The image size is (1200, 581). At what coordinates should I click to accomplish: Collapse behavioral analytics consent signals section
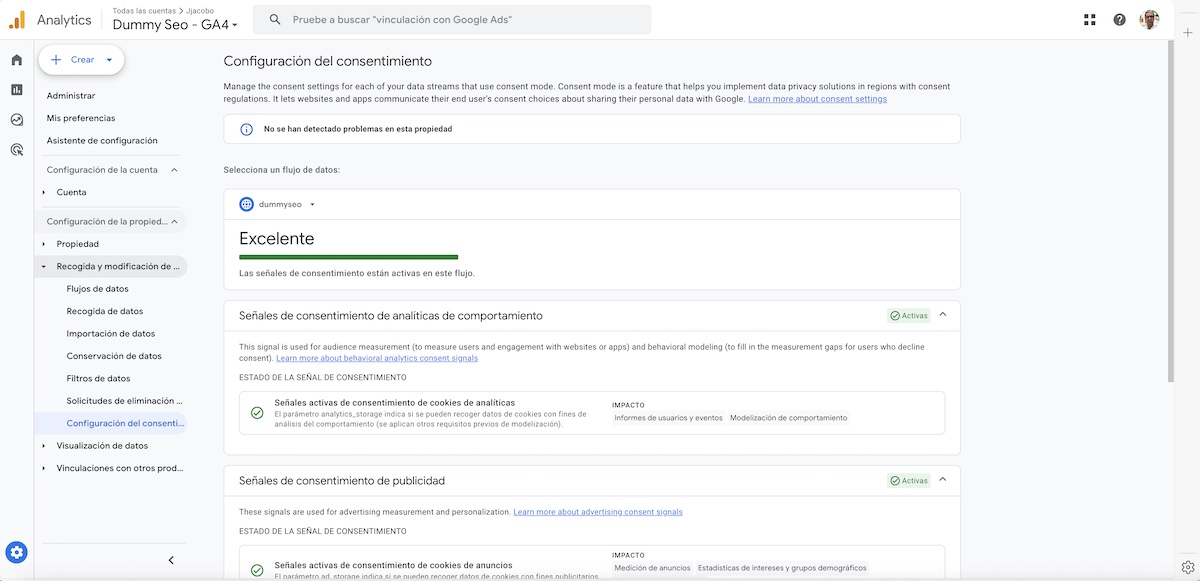pyautogui.click(x=943, y=315)
